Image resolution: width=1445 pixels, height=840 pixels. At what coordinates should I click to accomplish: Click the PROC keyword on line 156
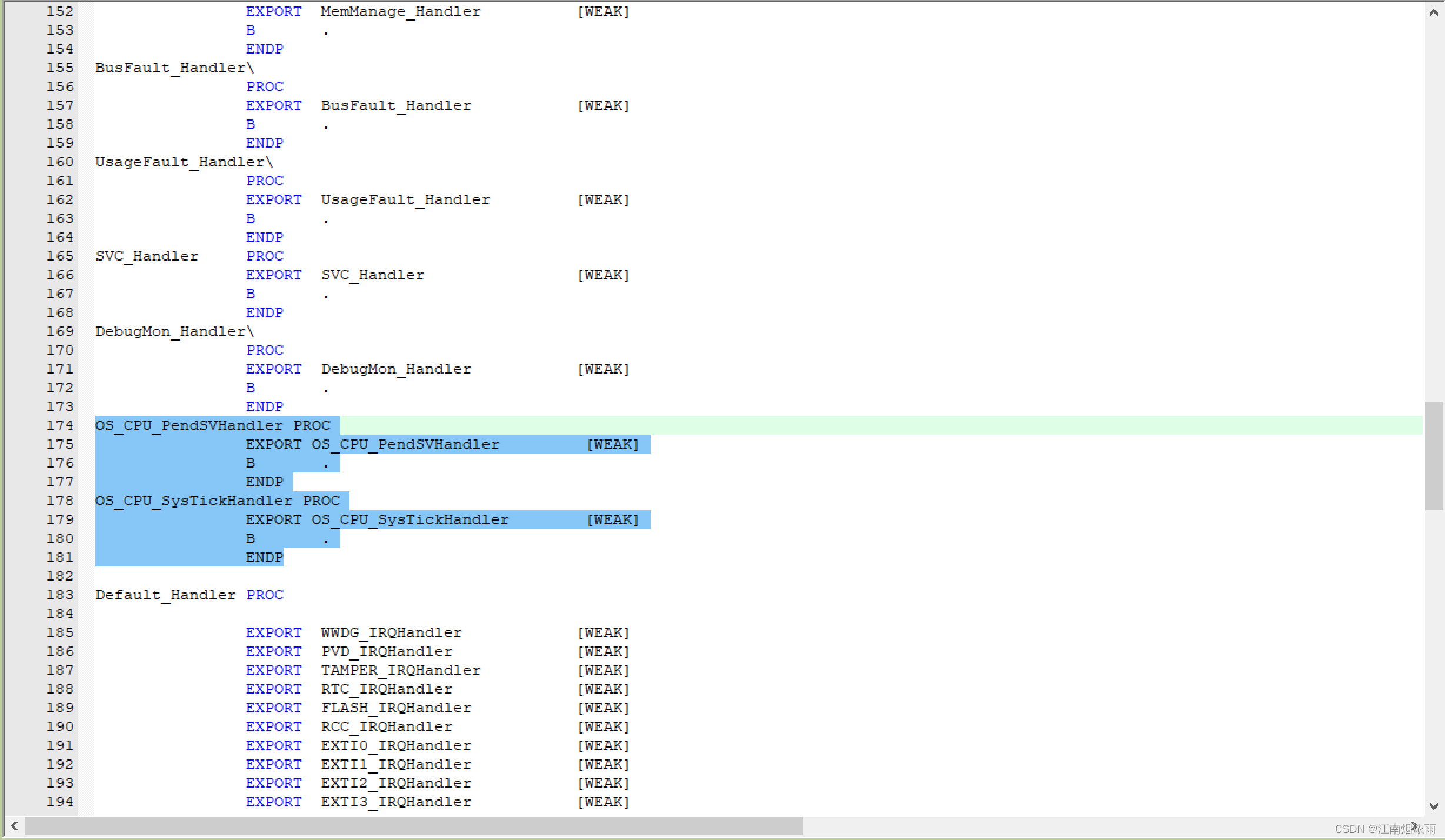[x=265, y=86]
